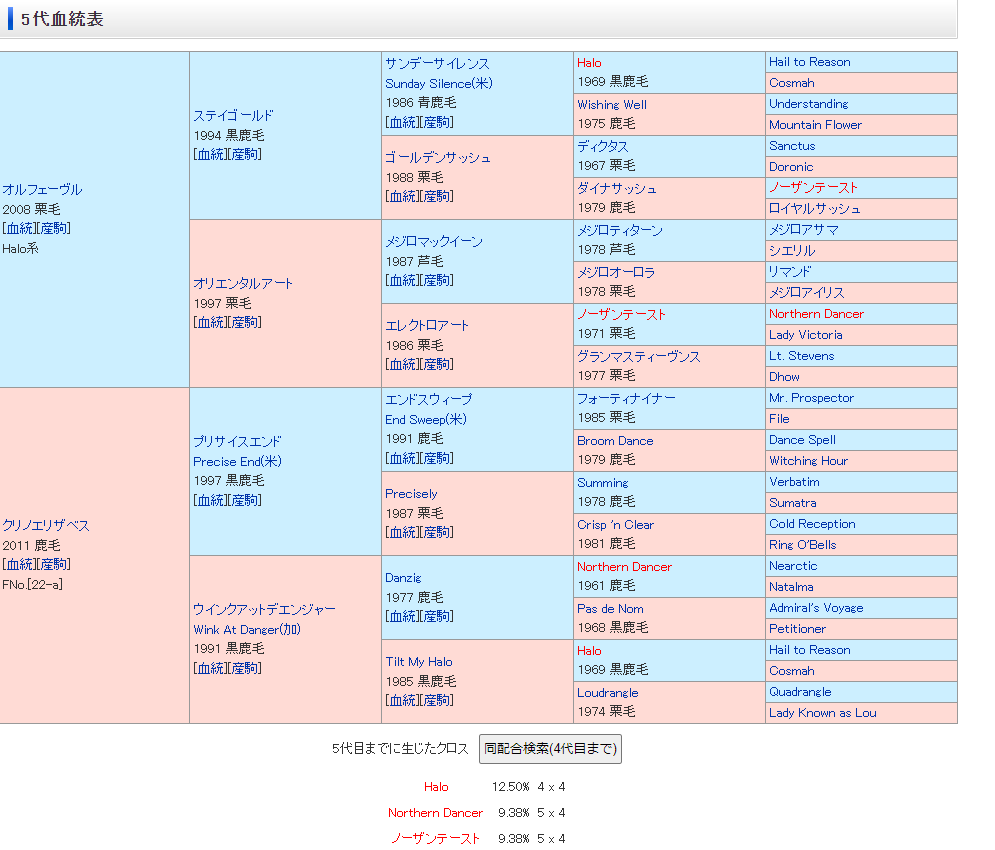Select the Admiral's Voyage link

click(x=816, y=608)
